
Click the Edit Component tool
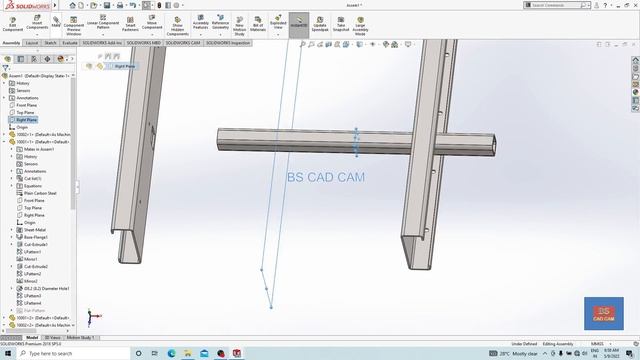[13, 24]
